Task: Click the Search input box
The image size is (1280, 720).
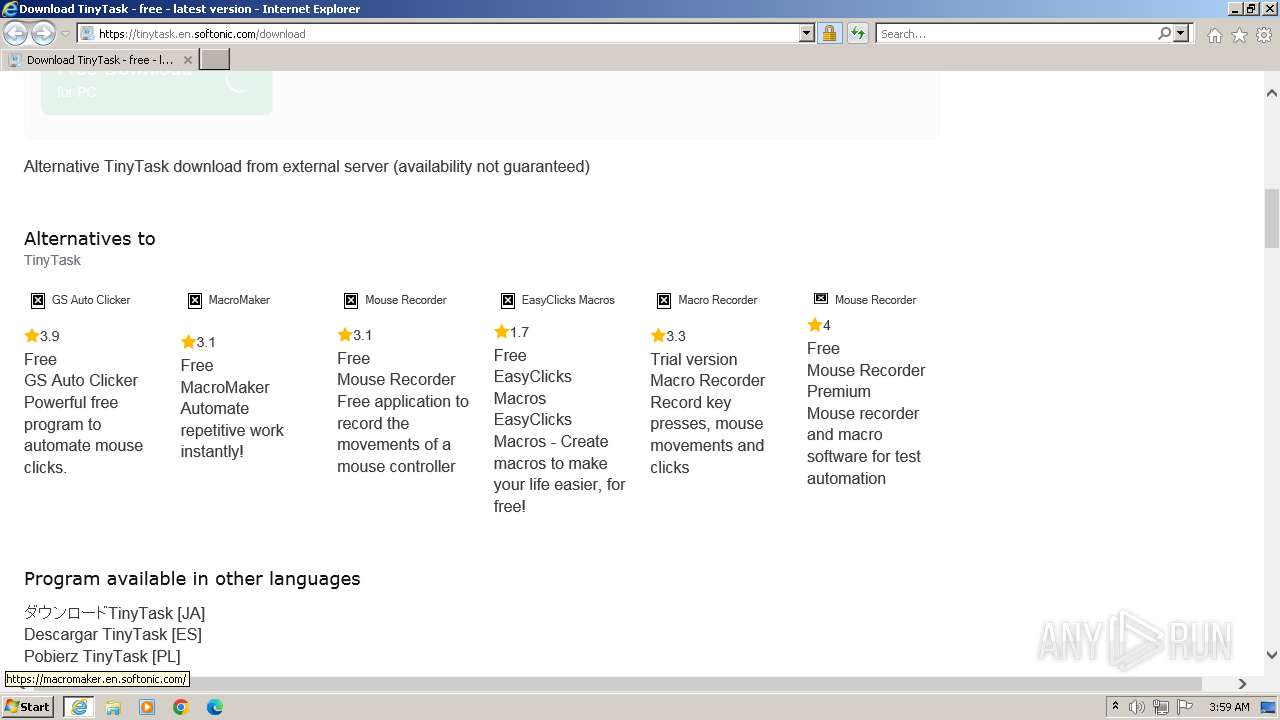Action: 1016,34
